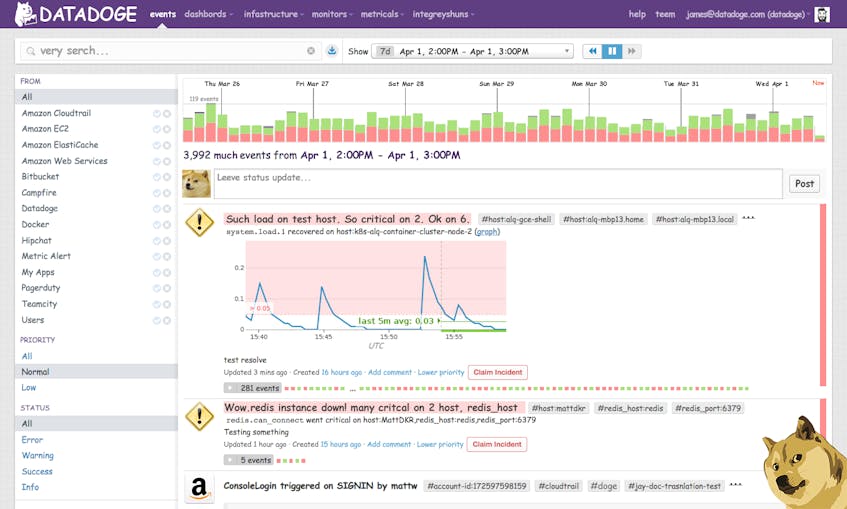Lower priority of the redis event
The width and height of the screenshot is (847, 509).
tap(440, 444)
